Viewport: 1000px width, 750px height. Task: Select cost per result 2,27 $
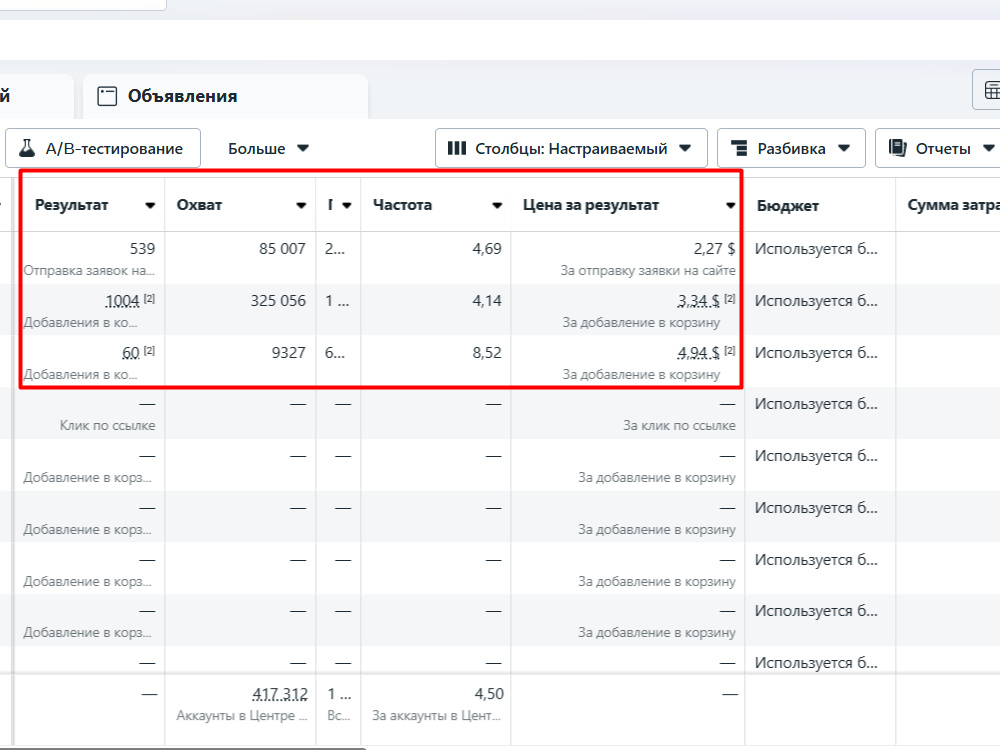coord(714,249)
